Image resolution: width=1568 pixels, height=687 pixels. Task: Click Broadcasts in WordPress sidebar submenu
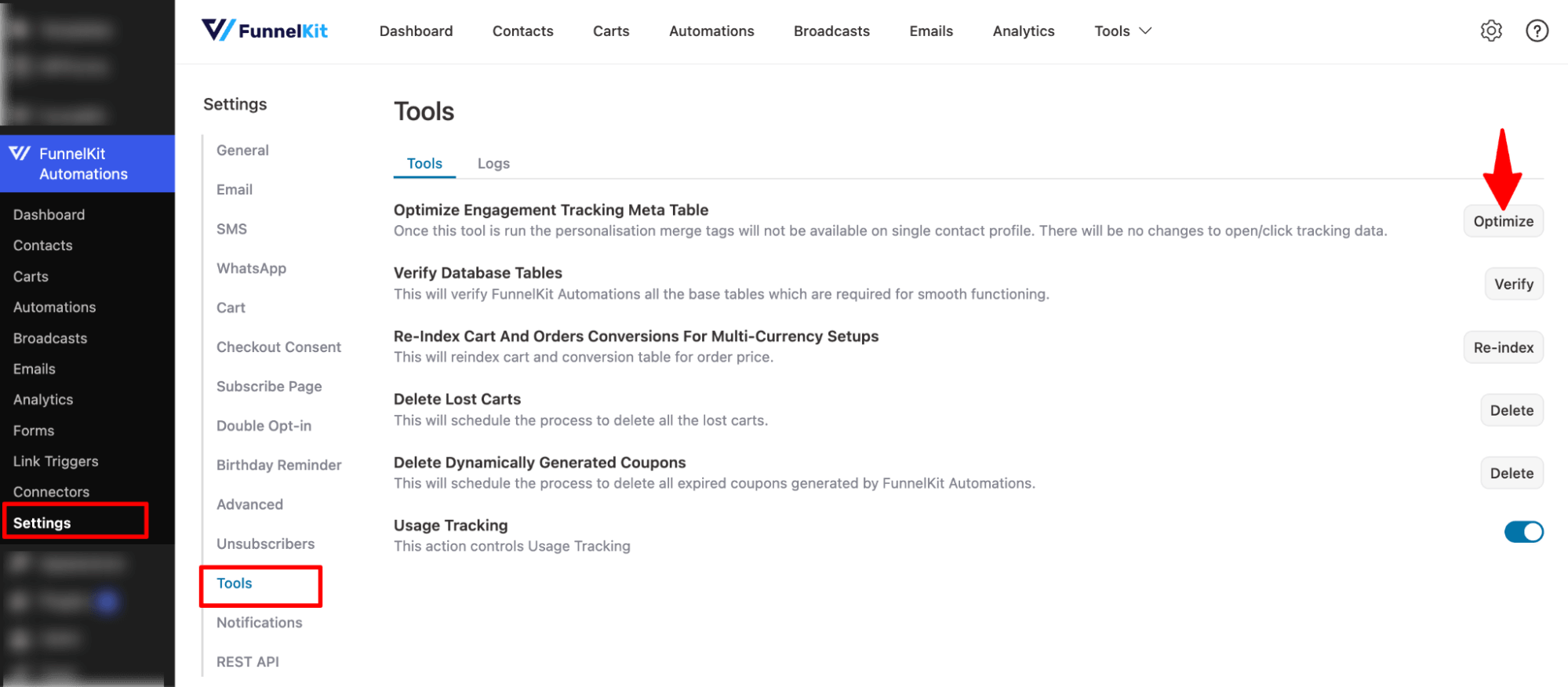click(49, 338)
